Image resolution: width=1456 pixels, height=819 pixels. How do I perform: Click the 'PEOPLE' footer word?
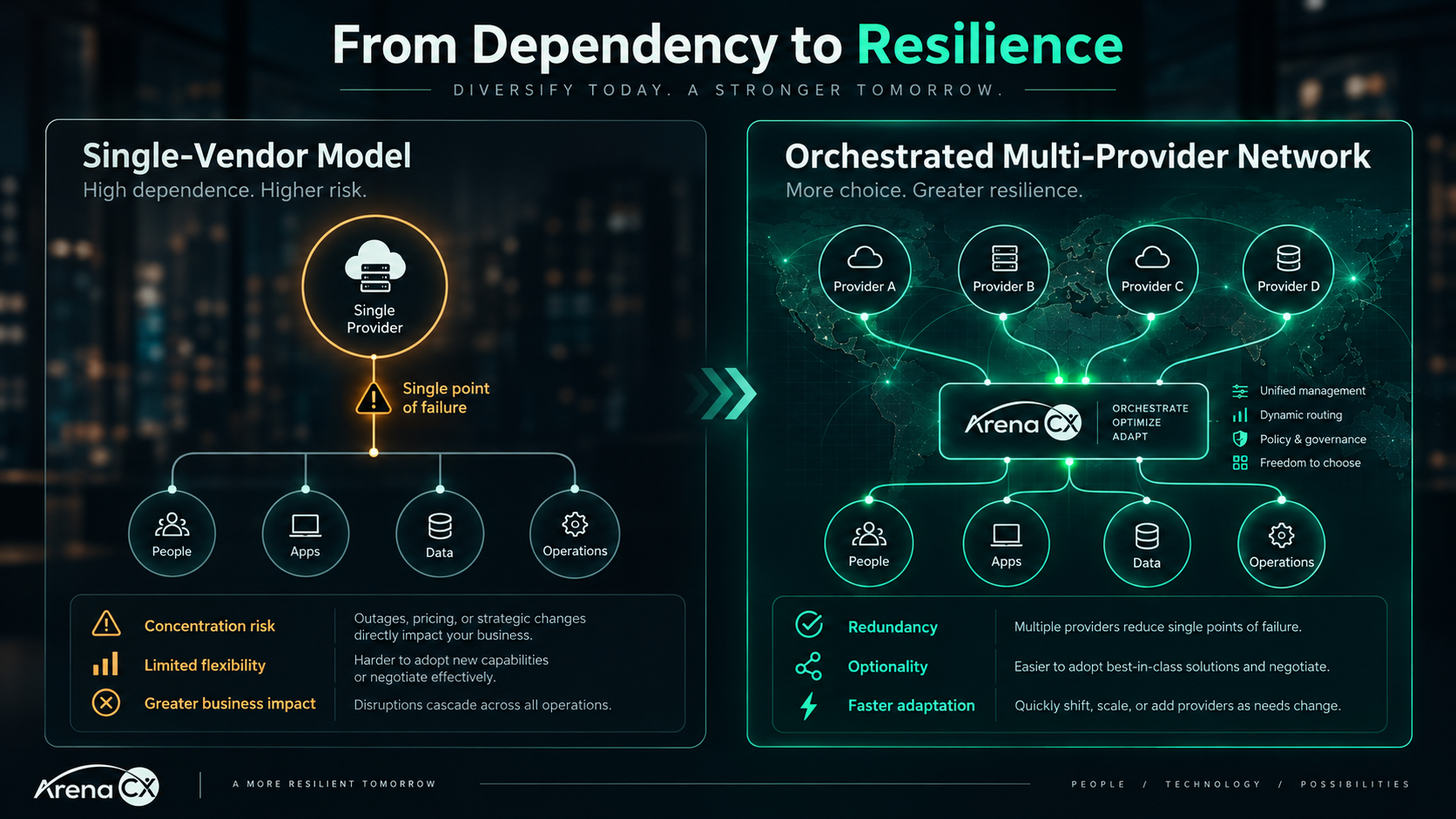[1098, 784]
